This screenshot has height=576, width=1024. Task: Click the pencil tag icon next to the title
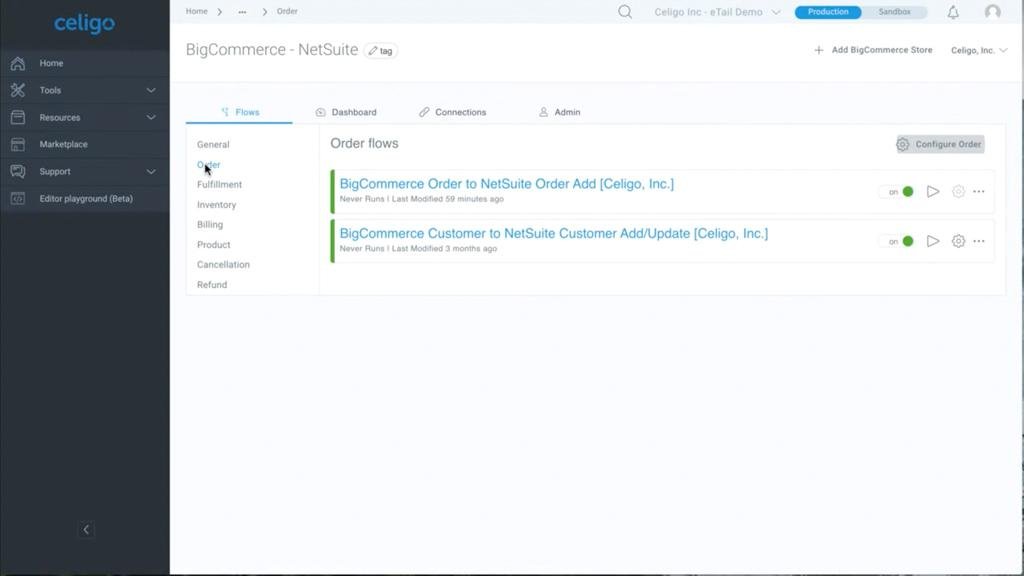tap(381, 50)
